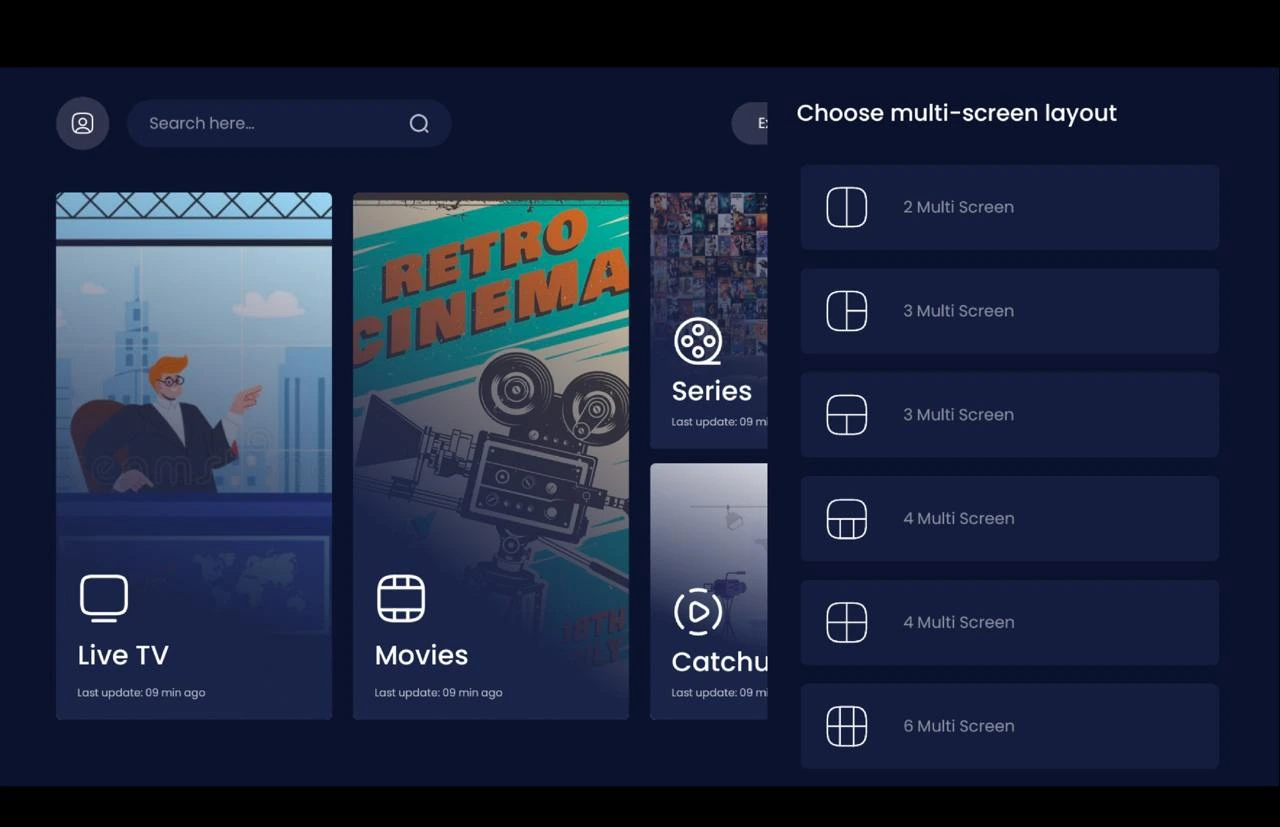This screenshot has height=827, width=1280.
Task: Open the user profile icon
Action: coord(82,123)
